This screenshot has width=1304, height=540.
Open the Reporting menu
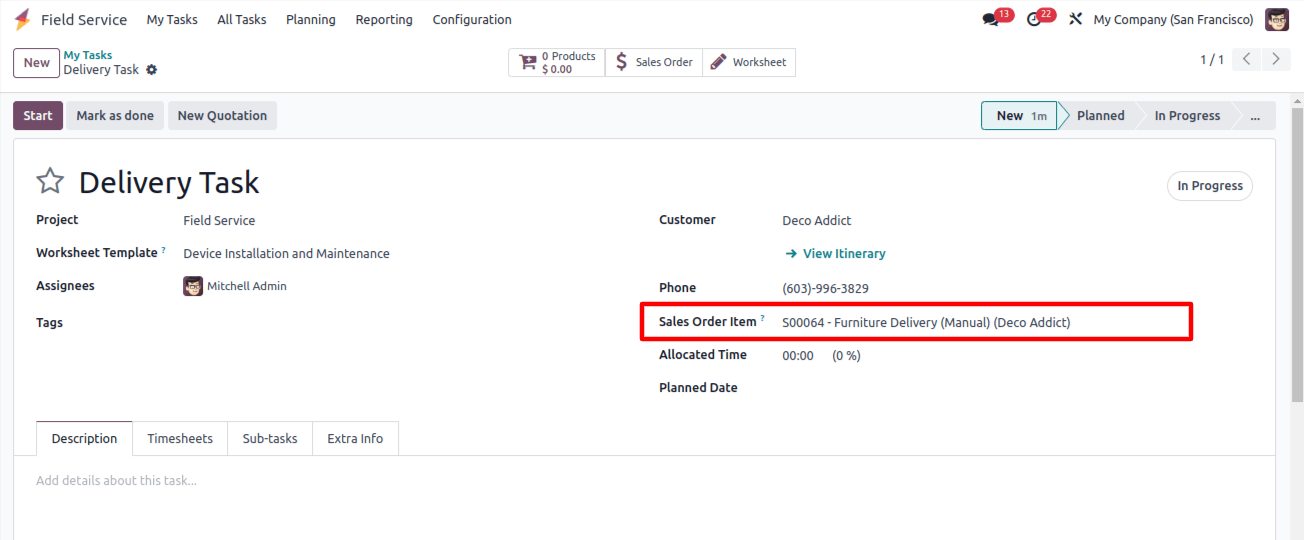(384, 20)
